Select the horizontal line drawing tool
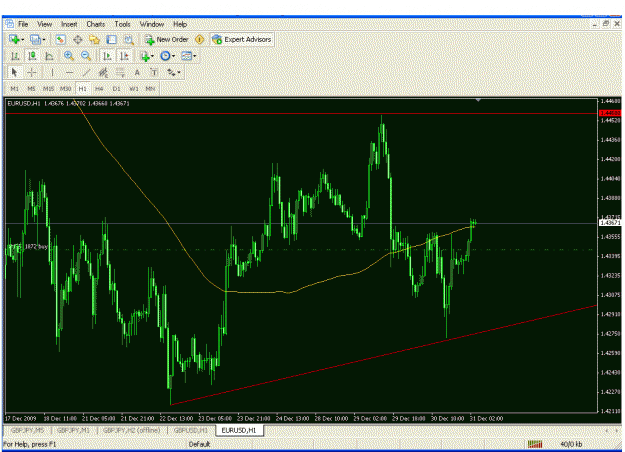 pyautogui.click(x=69, y=73)
